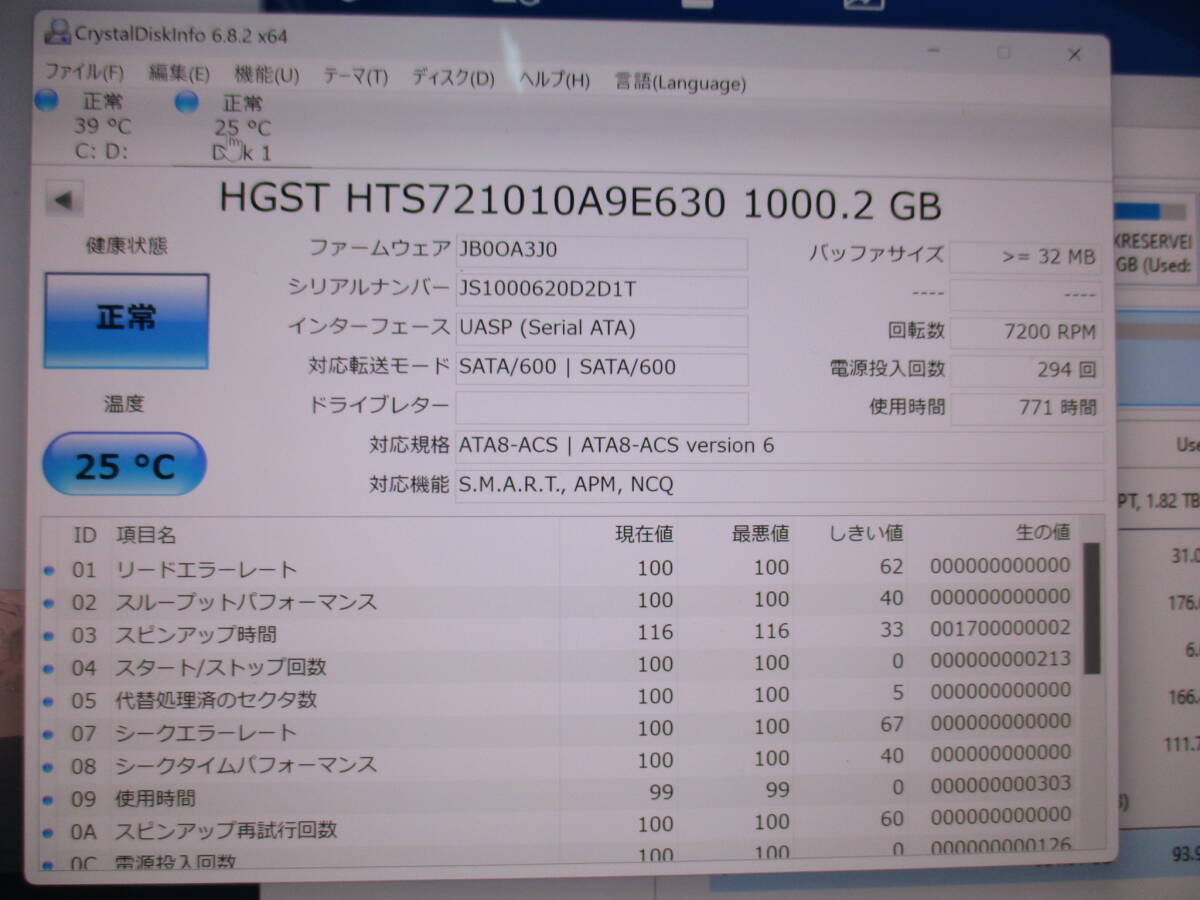Click the CrystalDiskInfo title bar icon

tap(58, 34)
